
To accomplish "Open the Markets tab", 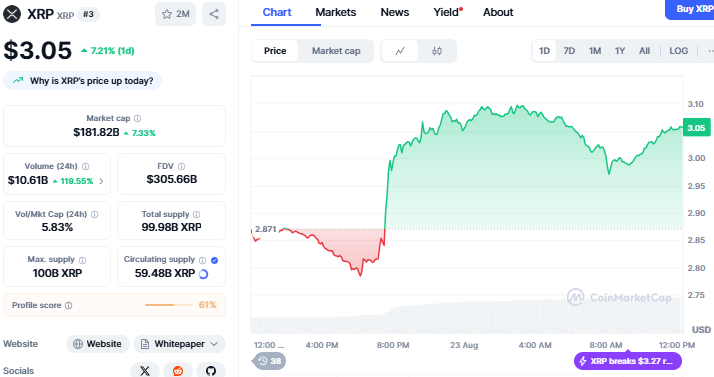I will pyautogui.click(x=336, y=12).
